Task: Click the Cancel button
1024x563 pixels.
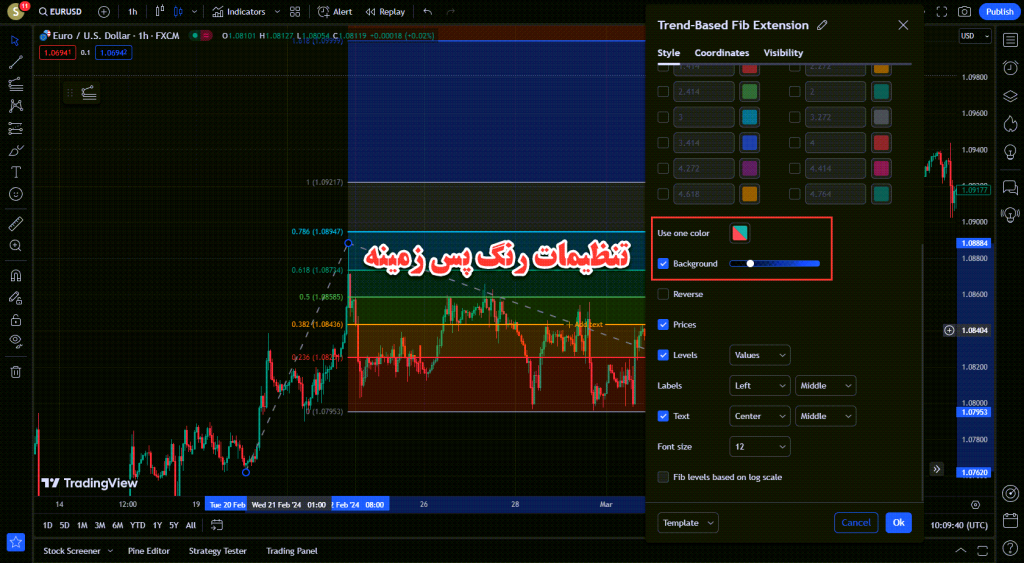Action: (x=856, y=523)
